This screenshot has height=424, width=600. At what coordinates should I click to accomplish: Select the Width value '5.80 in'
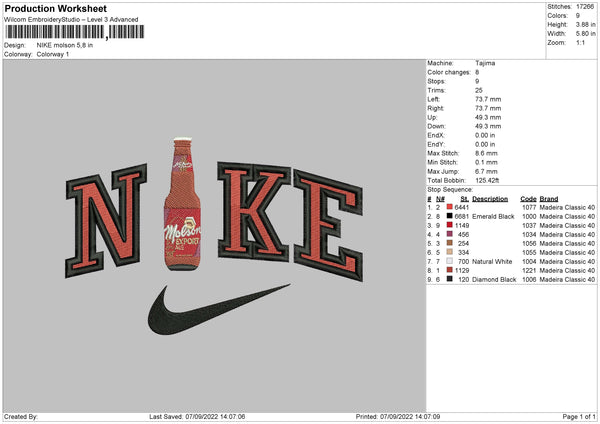pos(585,34)
